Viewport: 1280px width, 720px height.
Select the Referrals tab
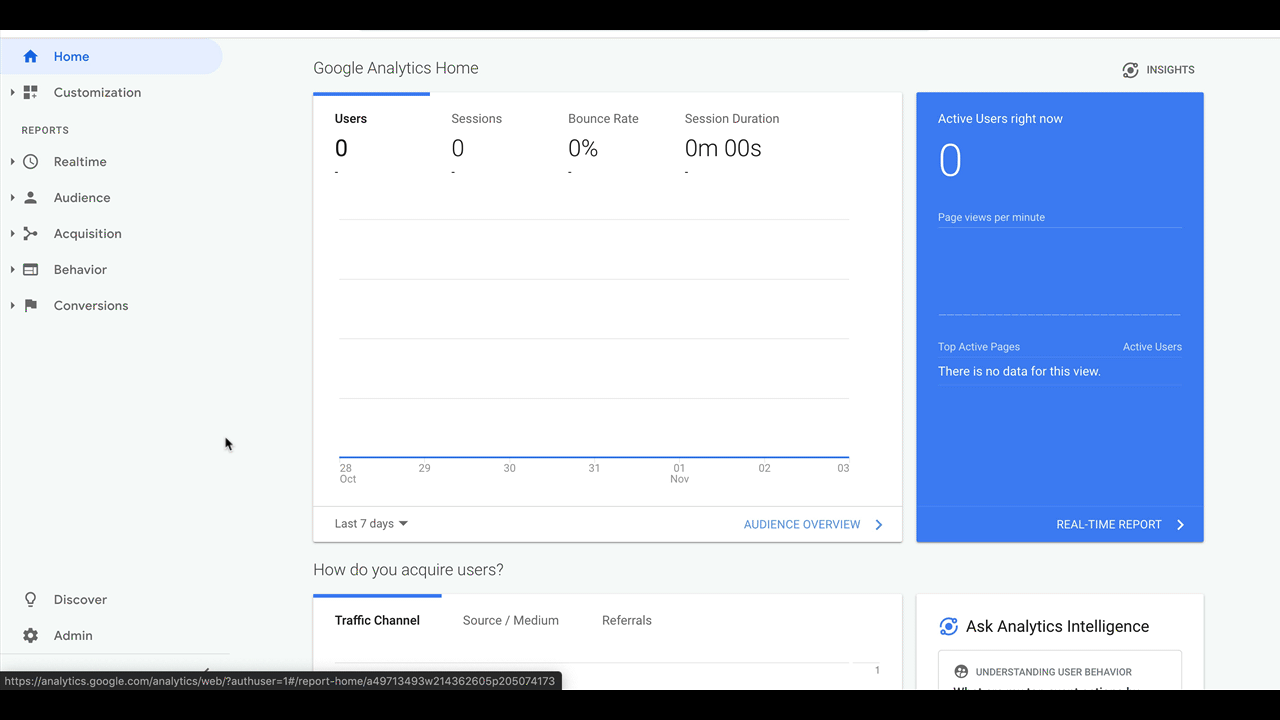point(626,620)
